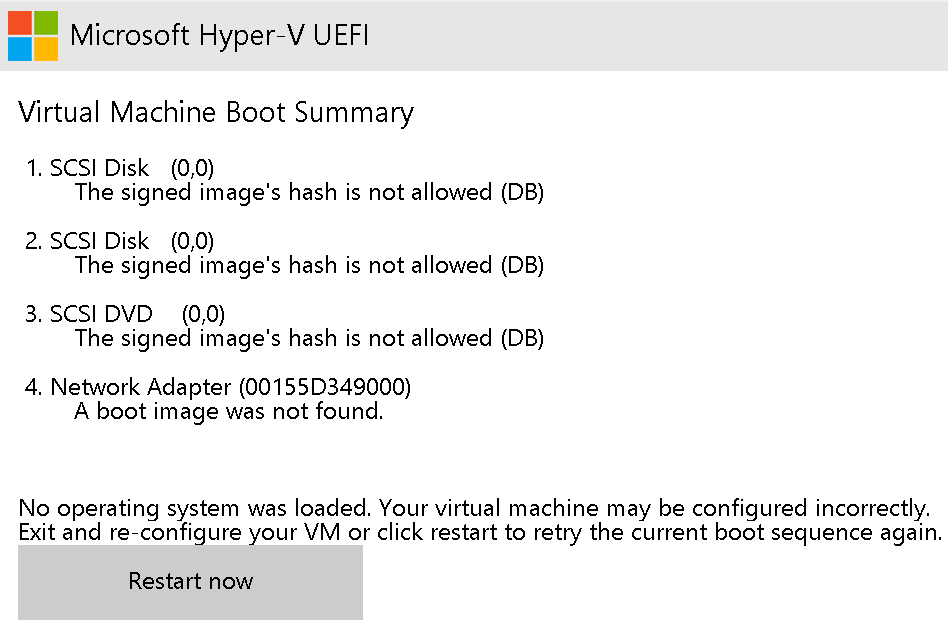This screenshot has width=948, height=638.
Task: Click the Microsoft four-square logo
Action: pos(35,36)
